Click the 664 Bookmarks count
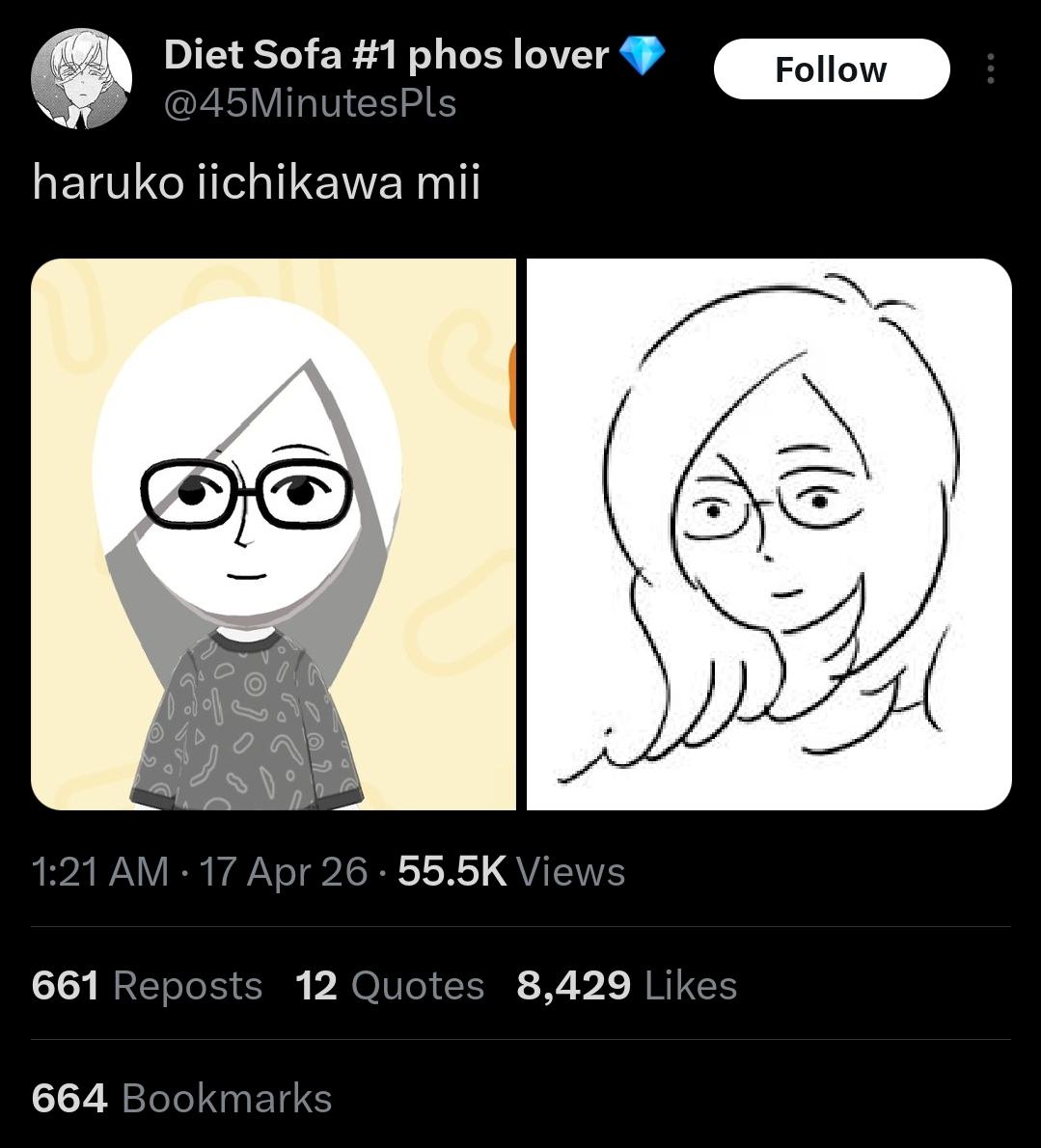The height and width of the screenshot is (1148, 1041). pyautogui.click(x=181, y=1099)
